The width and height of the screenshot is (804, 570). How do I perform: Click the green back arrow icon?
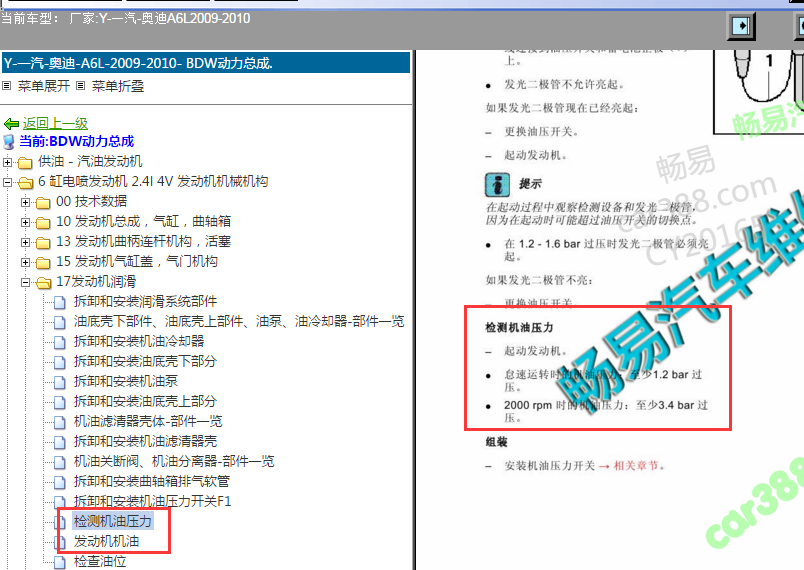pyautogui.click(x=11, y=124)
